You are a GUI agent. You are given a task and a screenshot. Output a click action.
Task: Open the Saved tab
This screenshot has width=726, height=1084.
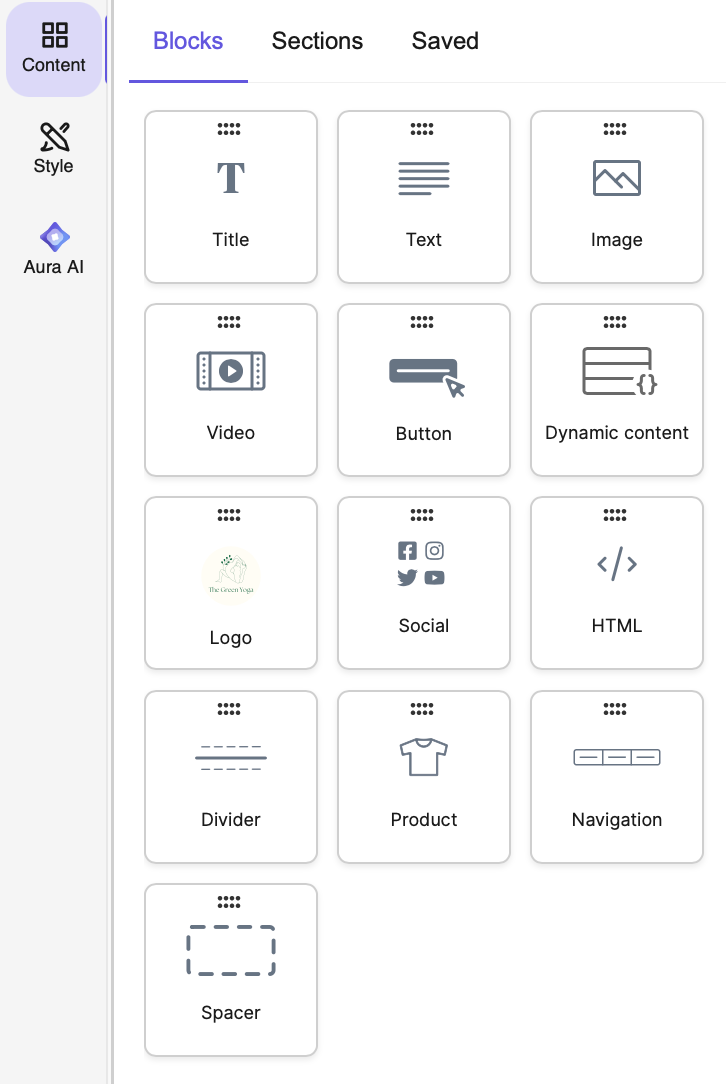[445, 41]
